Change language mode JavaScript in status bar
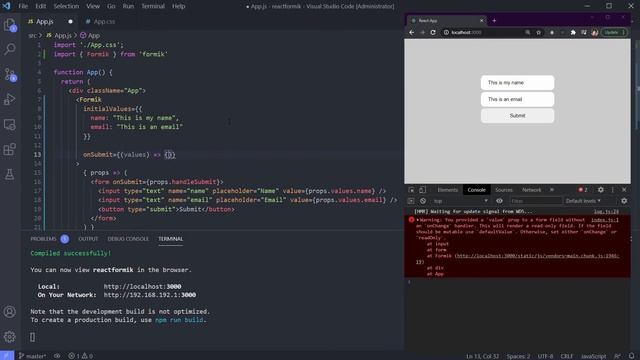The image size is (640, 360). point(593,356)
